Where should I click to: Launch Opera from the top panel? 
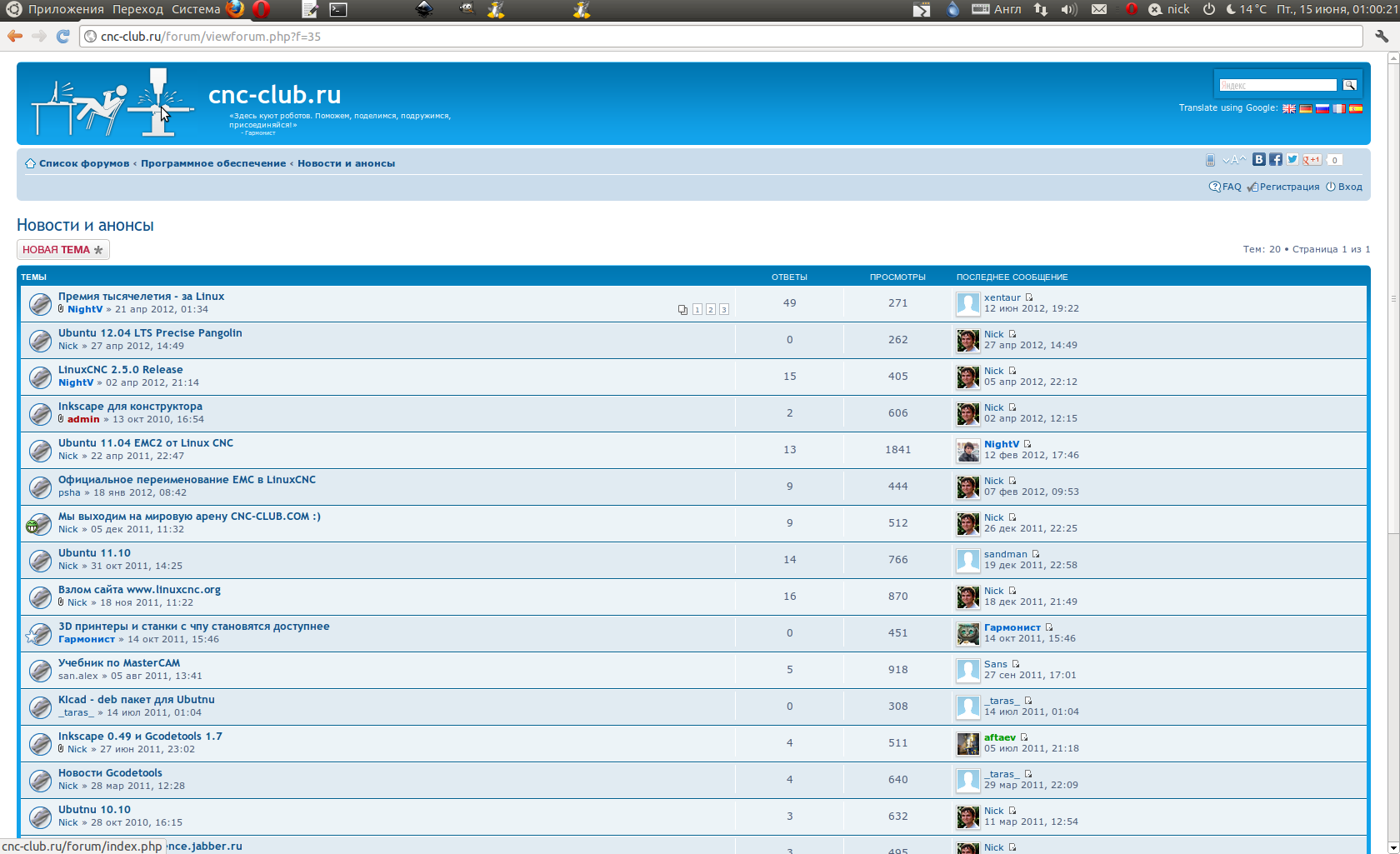[x=261, y=9]
